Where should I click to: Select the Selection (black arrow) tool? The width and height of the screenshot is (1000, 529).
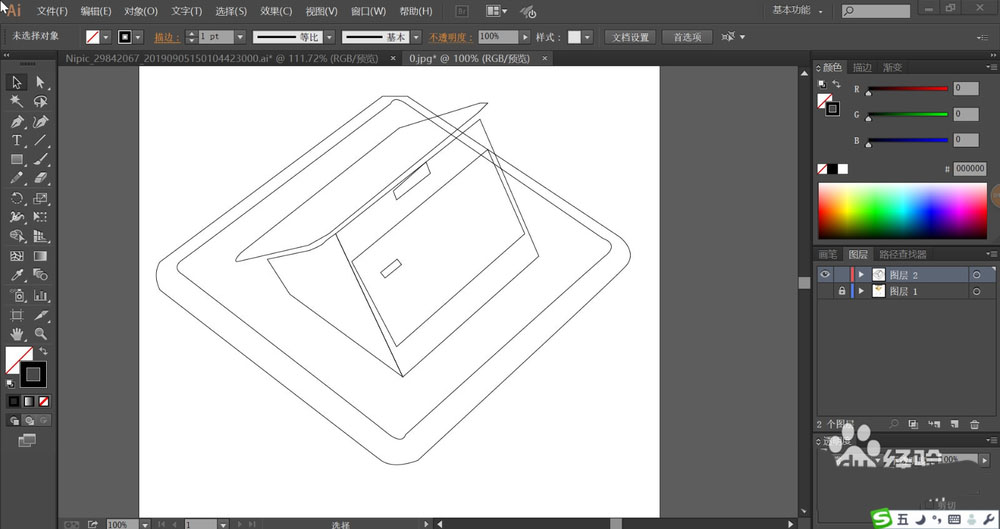(x=17, y=82)
